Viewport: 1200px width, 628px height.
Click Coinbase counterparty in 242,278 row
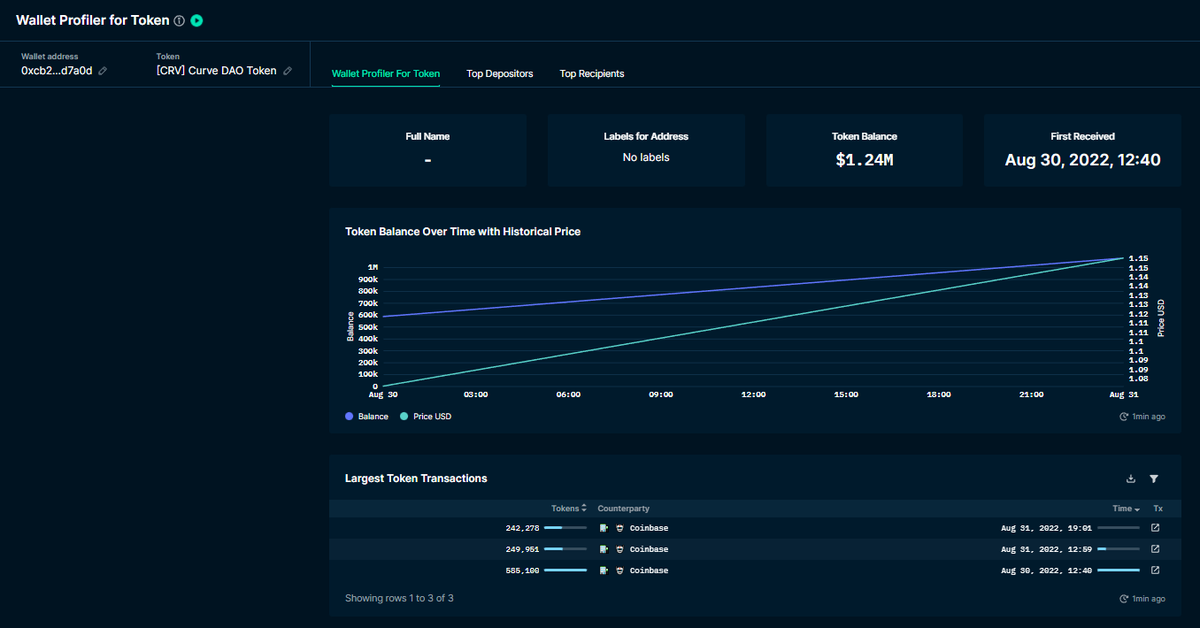pos(649,528)
